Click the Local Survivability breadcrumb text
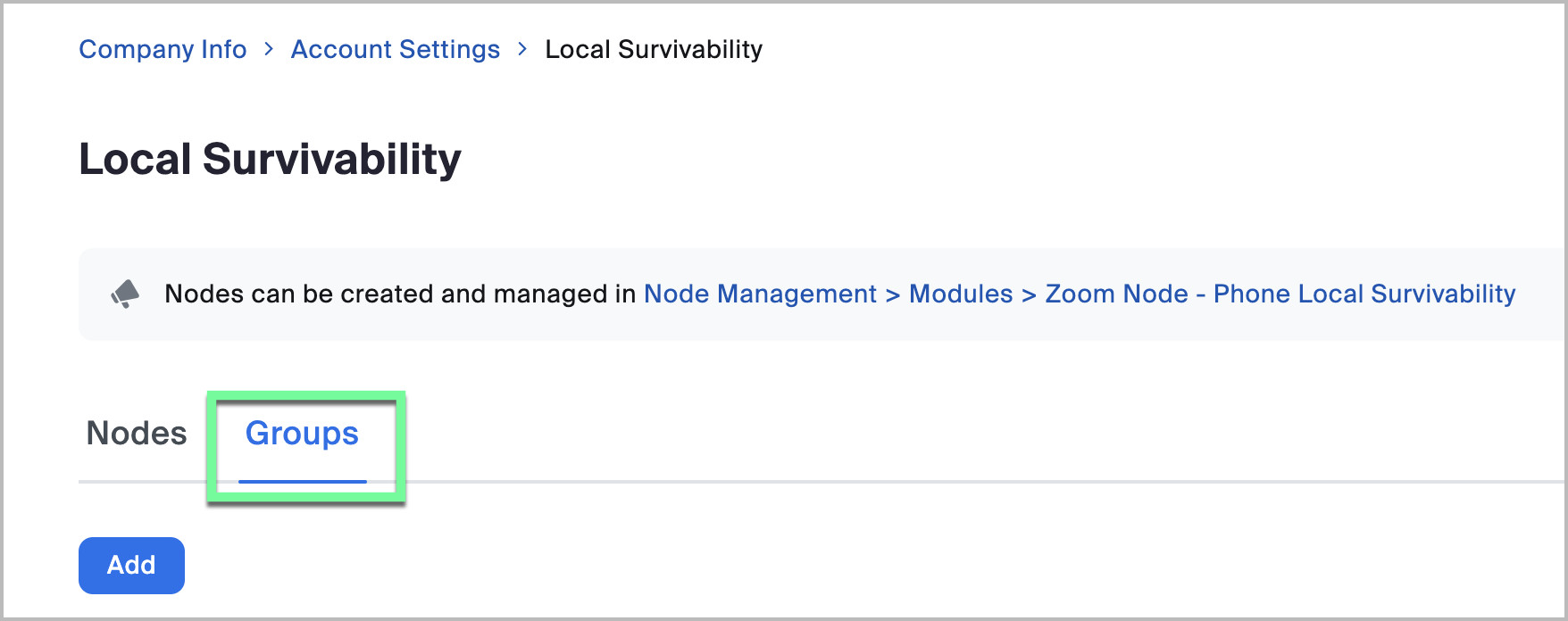The width and height of the screenshot is (1568, 621). click(654, 49)
